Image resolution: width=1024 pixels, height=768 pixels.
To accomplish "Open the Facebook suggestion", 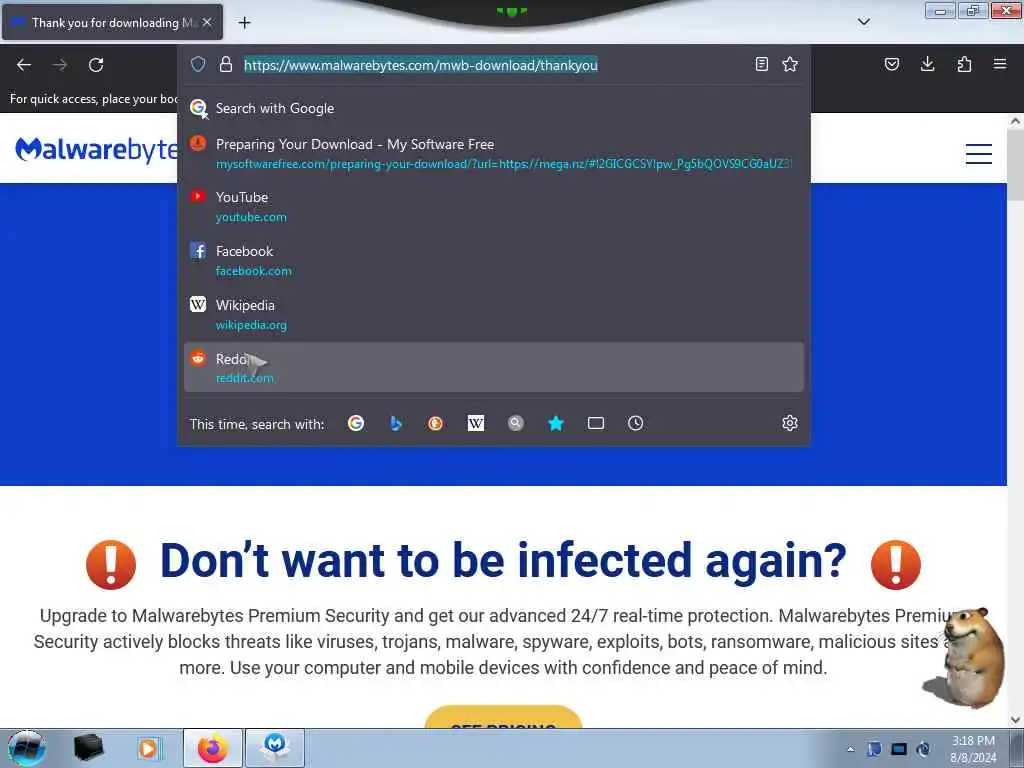I will tap(494, 261).
